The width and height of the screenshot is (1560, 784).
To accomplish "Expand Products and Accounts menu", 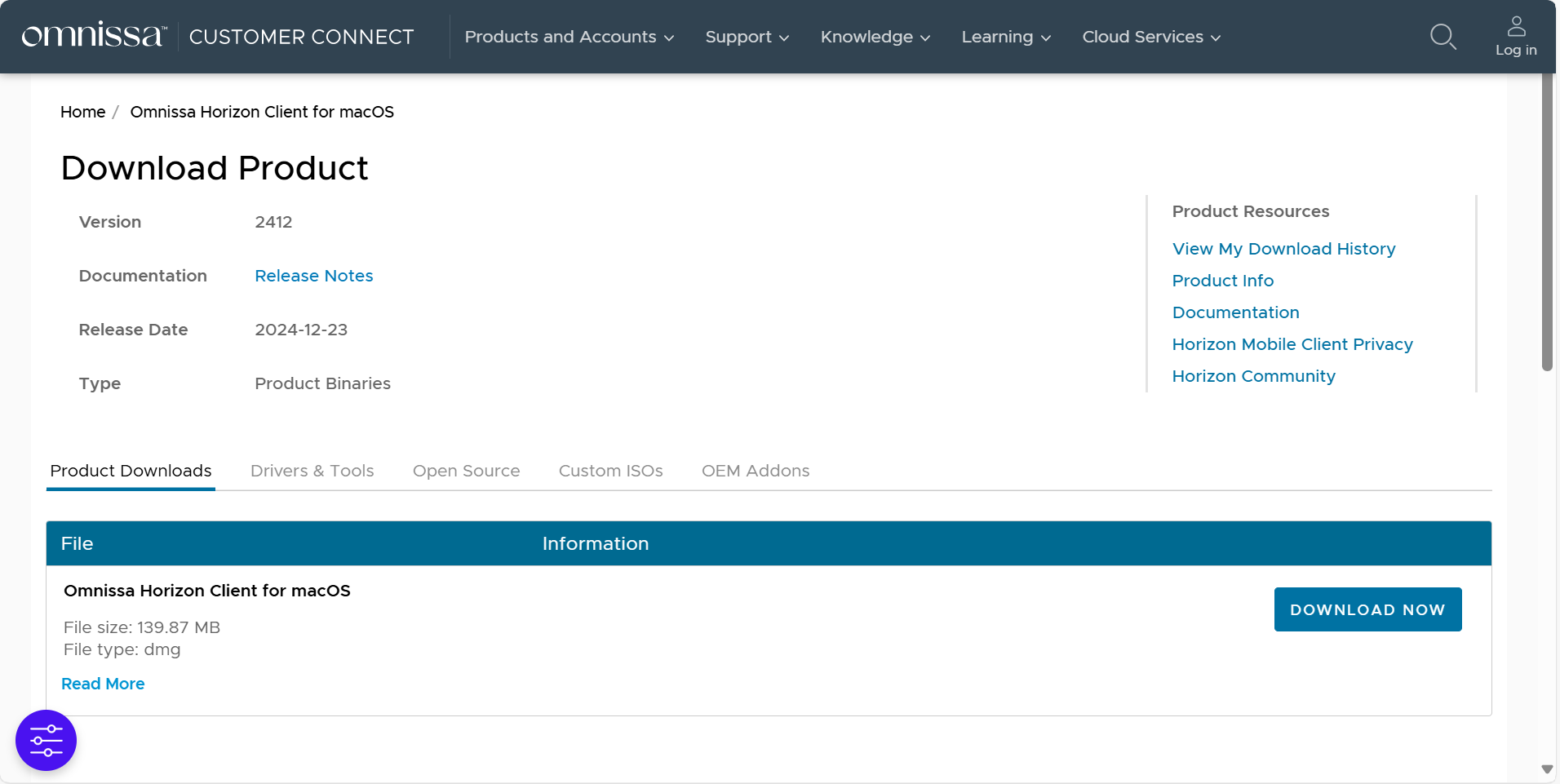I will tap(569, 37).
